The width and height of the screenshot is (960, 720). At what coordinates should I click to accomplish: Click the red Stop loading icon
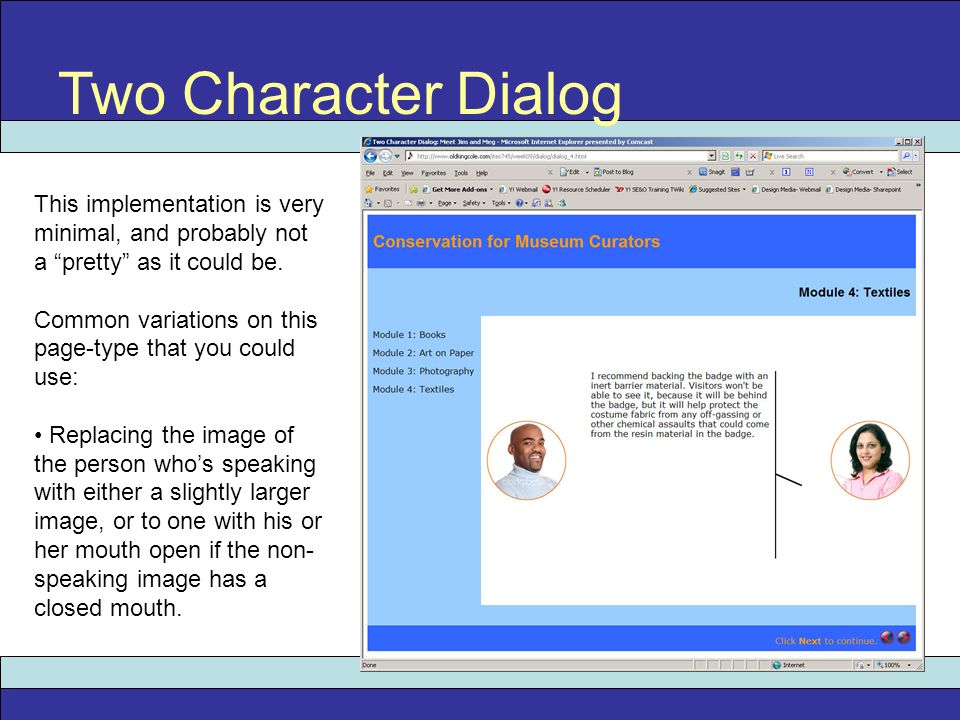pos(753,156)
